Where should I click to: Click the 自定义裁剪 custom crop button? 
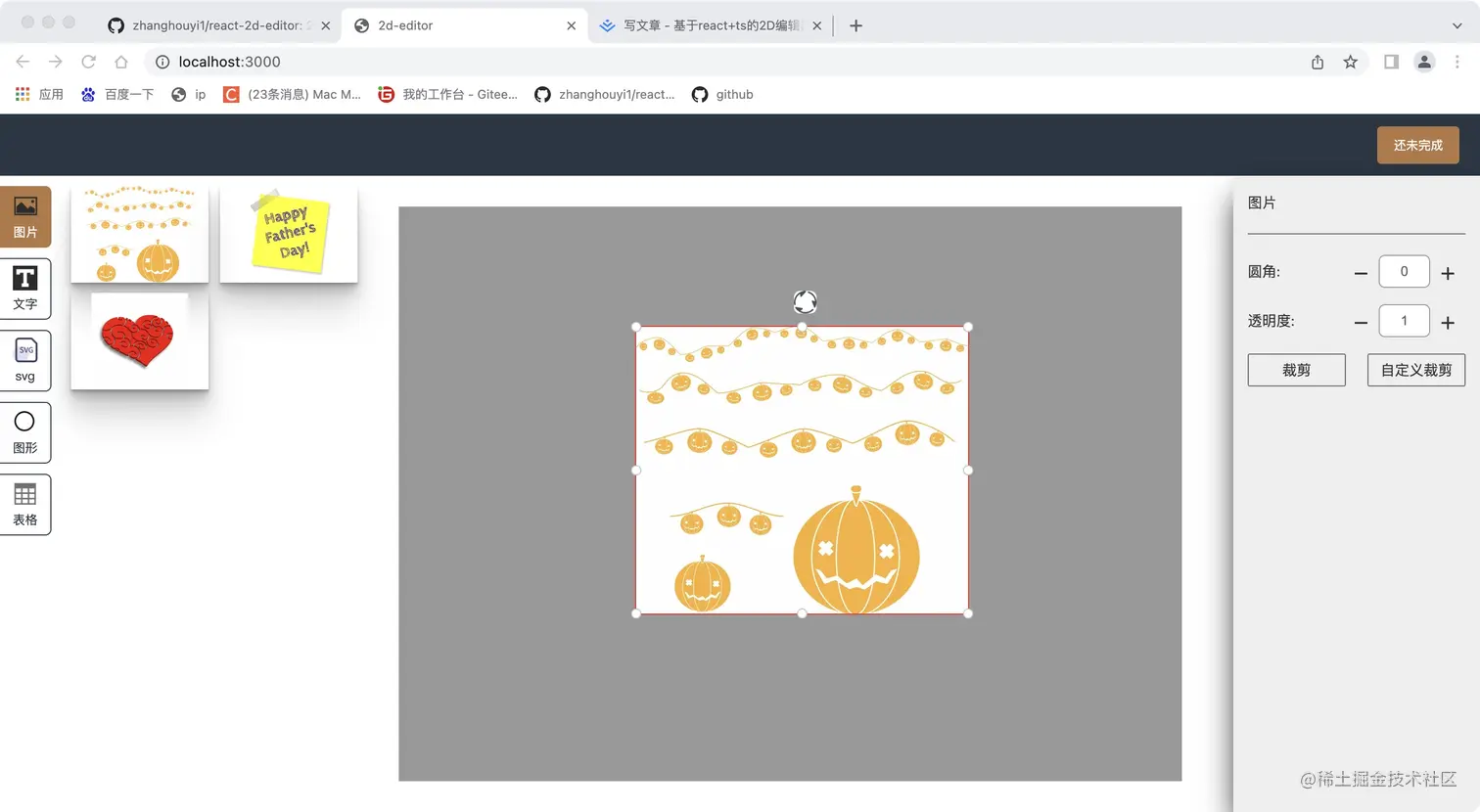1415,370
